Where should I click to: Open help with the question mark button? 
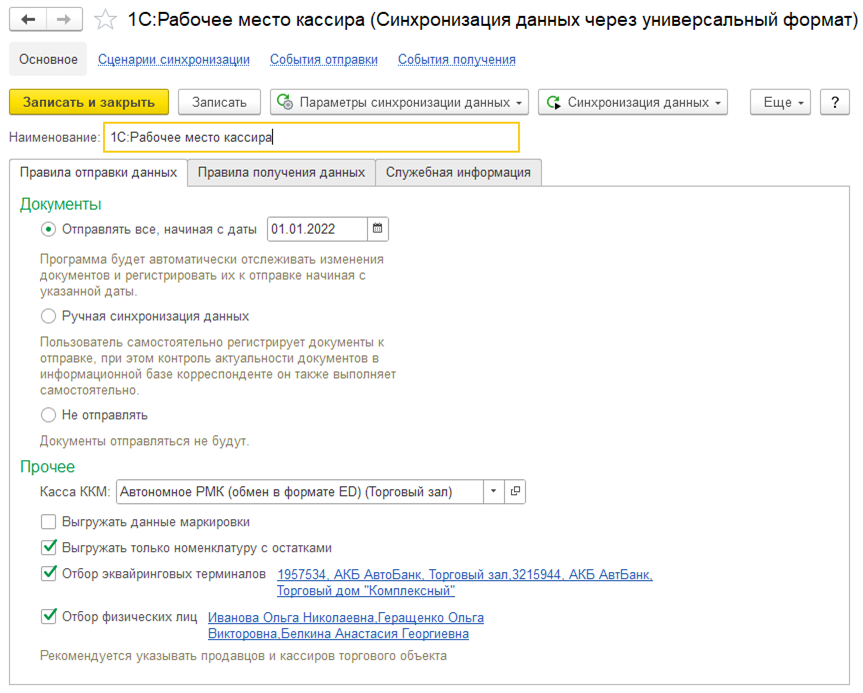834,102
